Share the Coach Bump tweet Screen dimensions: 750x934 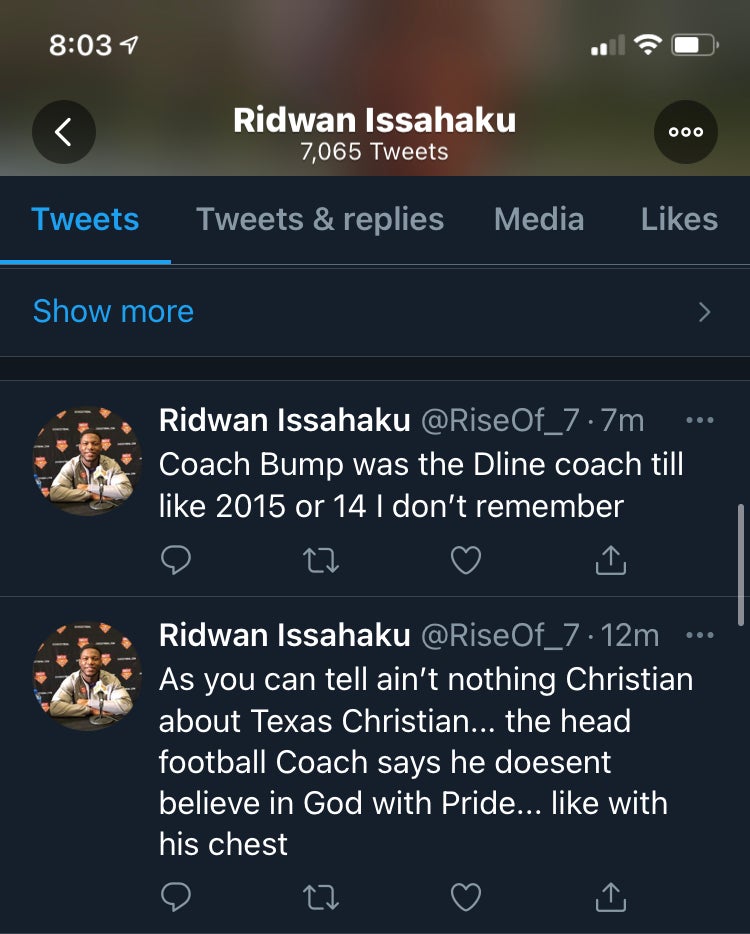[610, 562]
